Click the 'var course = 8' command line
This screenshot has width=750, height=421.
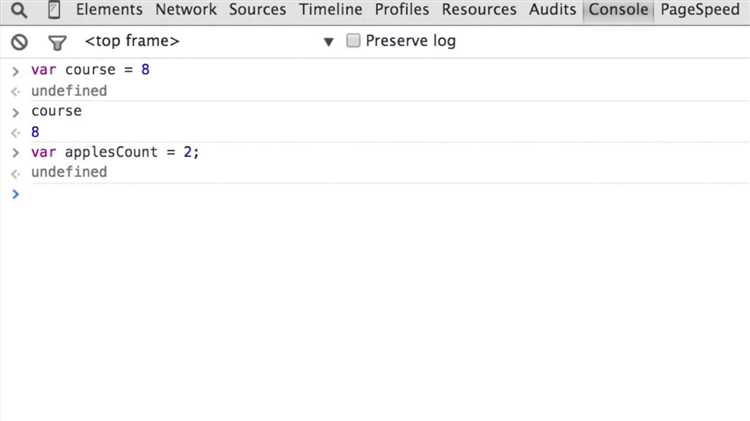tap(90, 70)
